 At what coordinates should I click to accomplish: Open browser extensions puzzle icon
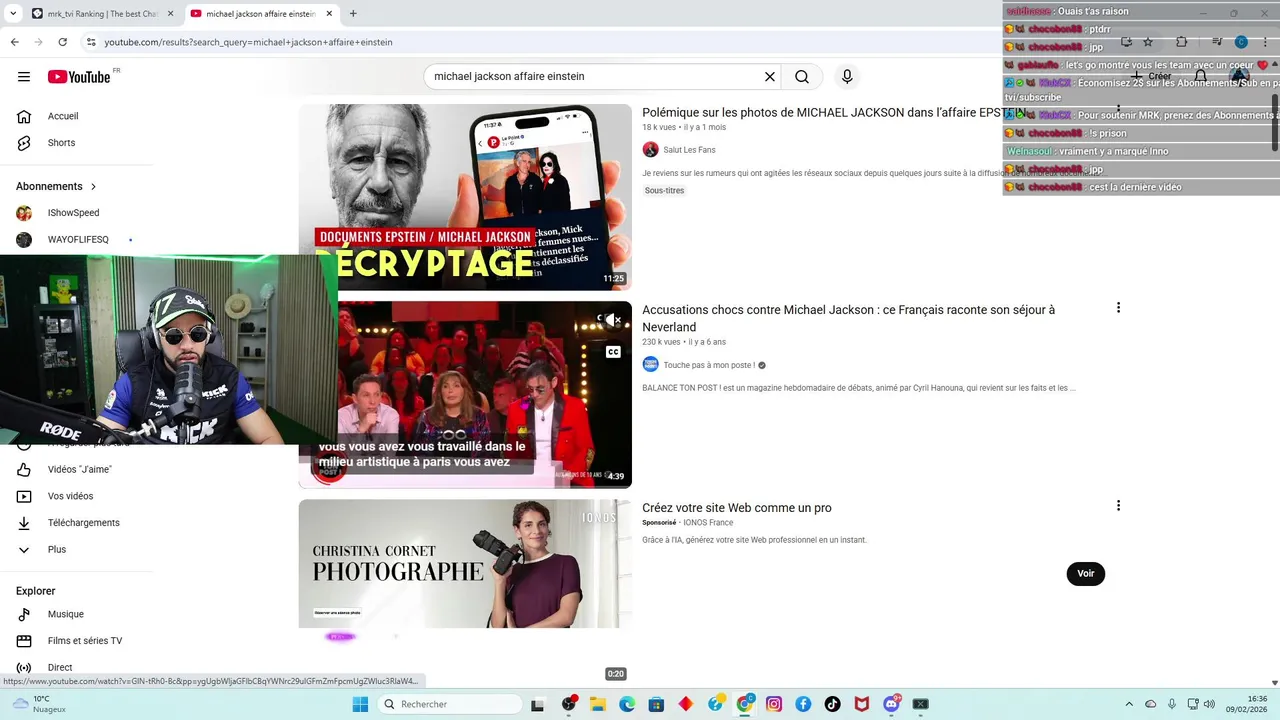click(x=1181, y=42)
